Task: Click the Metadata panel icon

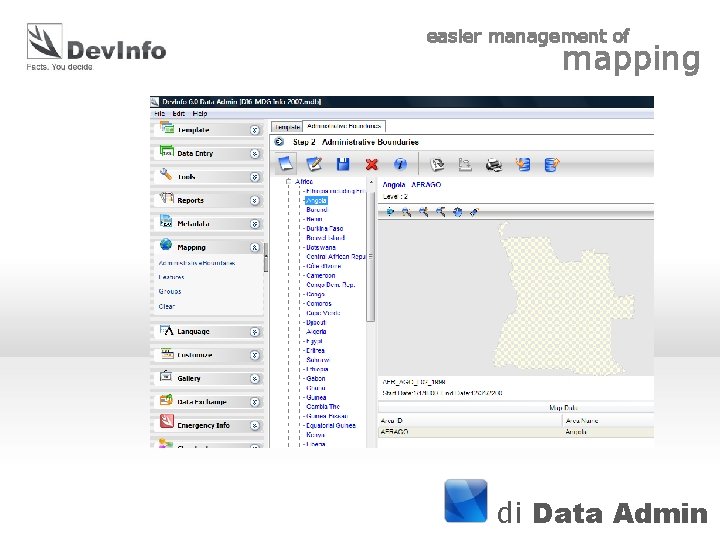Action: pyautogui.click(x=166, y=221)
